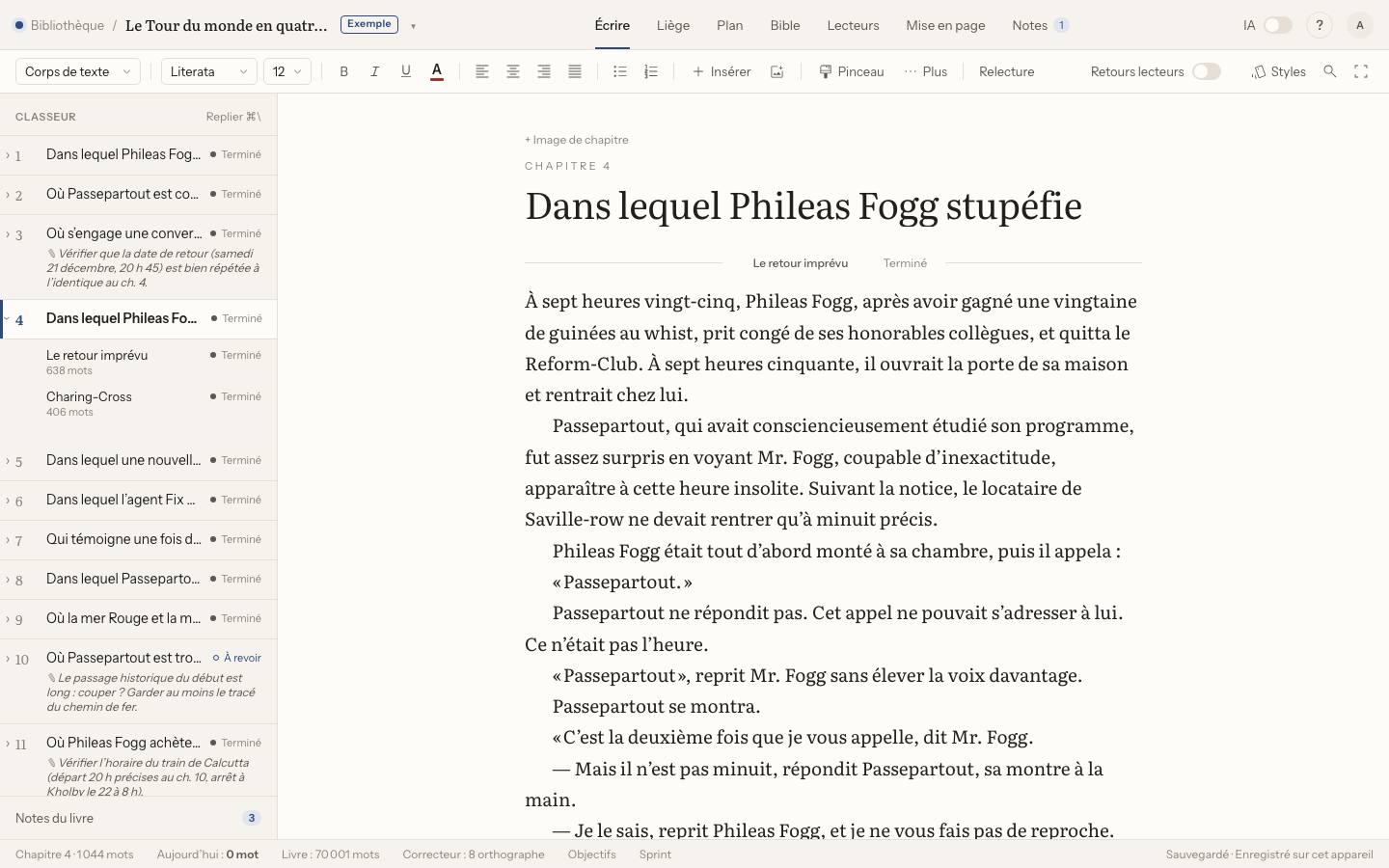This screenshot has height=868, width=1389.
Task: Open the book title dropdown arrow
Action: [413, 26]
